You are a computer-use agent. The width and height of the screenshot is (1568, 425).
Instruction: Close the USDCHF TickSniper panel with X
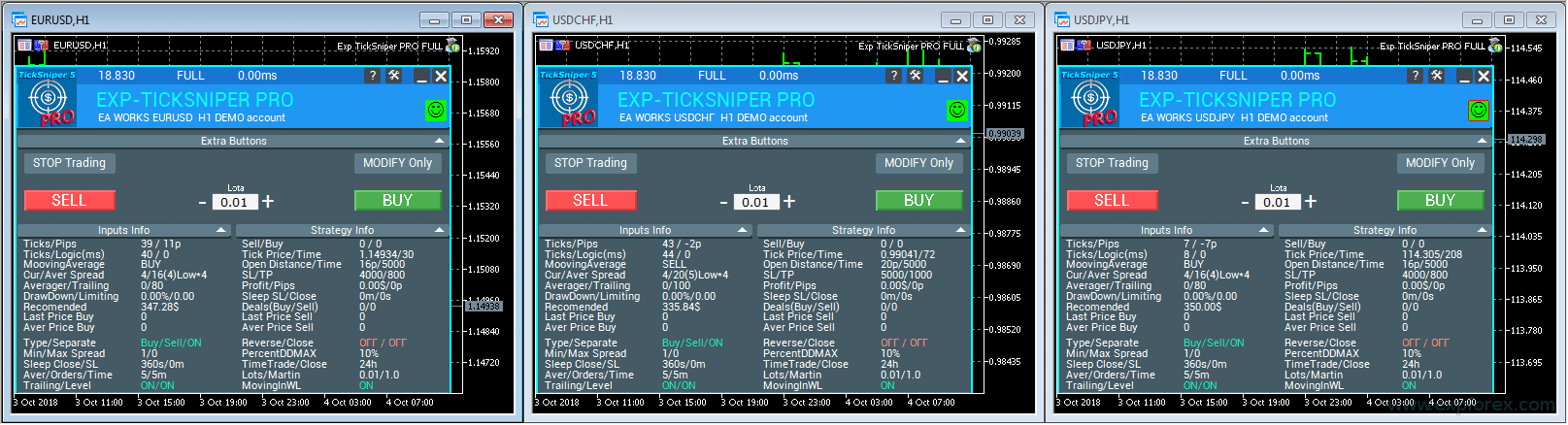pyautogui.click(x=962, y=76)
